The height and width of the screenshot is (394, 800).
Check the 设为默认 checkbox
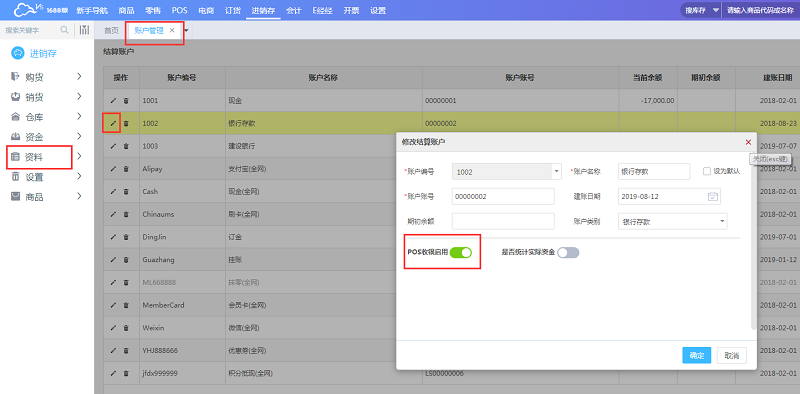coord(707,171)
